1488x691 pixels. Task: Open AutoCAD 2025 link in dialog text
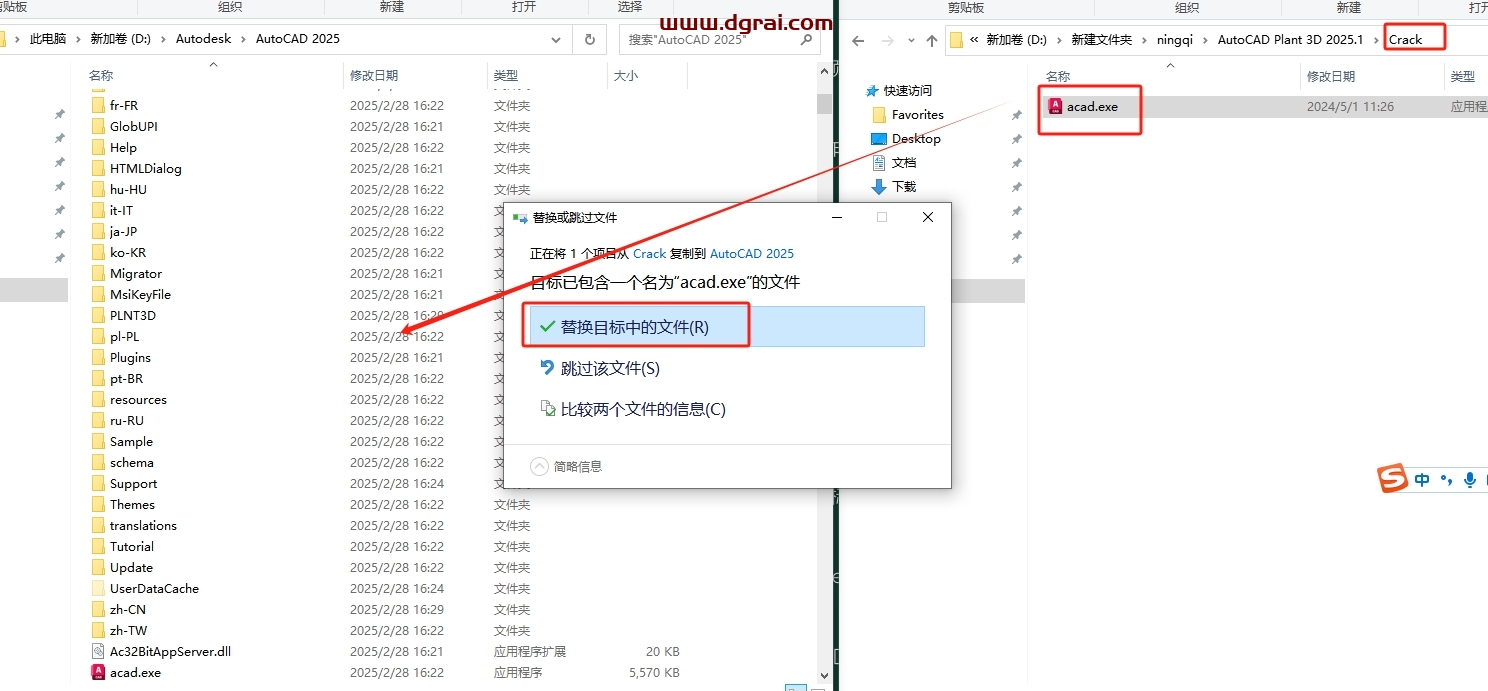coord(752,254)
